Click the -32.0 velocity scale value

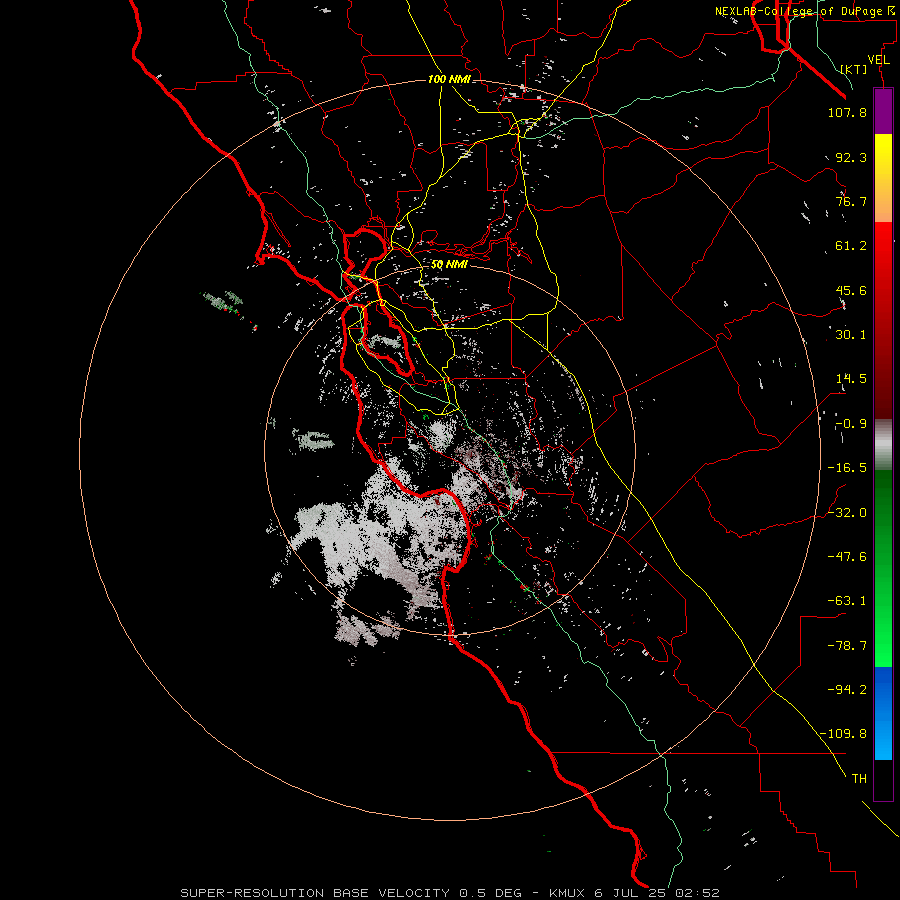click(x=847, y=513)
